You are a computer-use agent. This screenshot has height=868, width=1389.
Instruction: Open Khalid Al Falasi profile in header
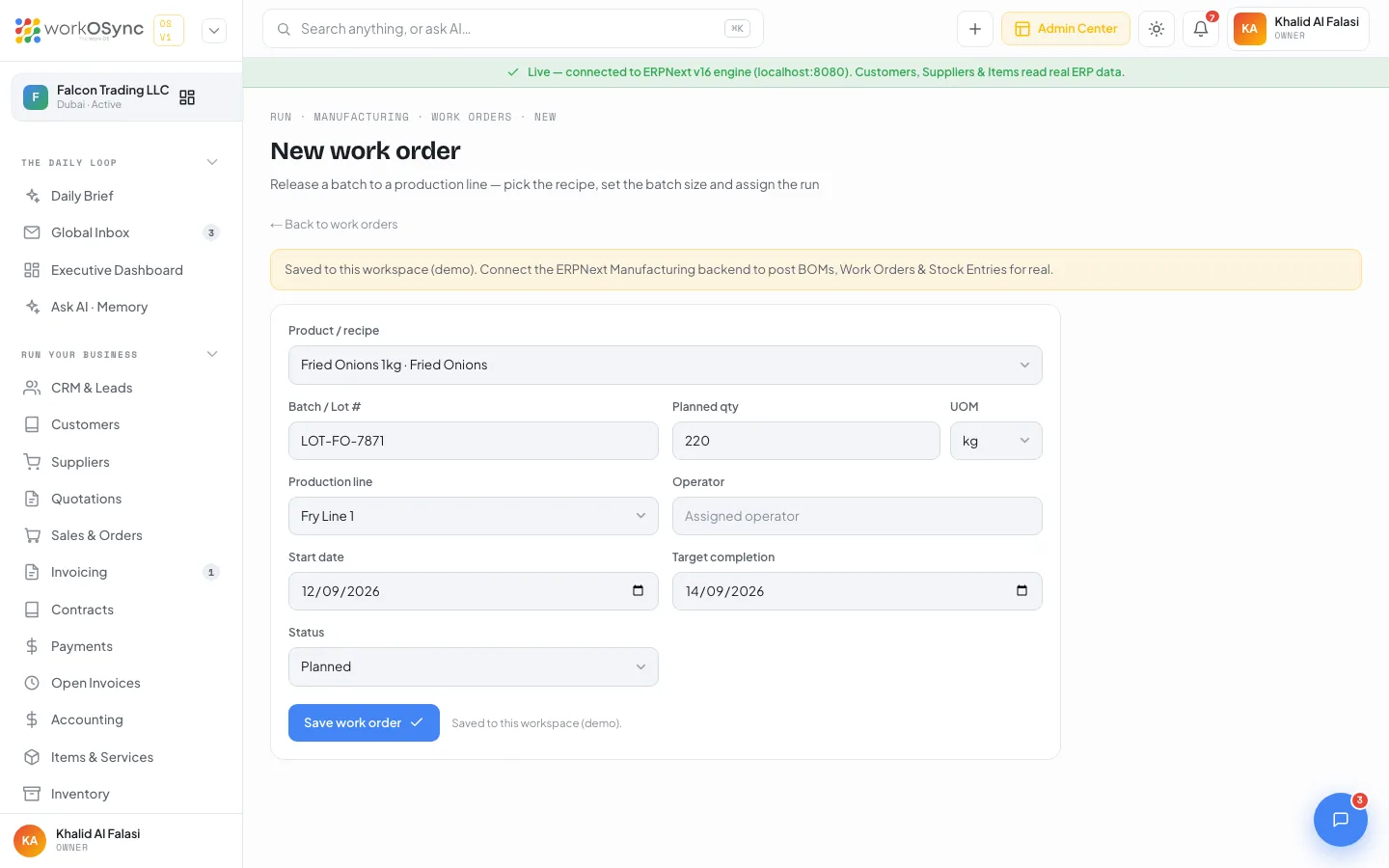point(1298,29)
